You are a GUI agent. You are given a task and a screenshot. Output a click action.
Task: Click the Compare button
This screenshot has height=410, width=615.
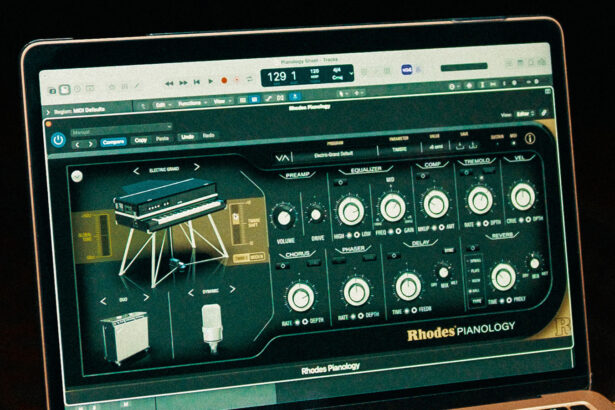point(114,142)
